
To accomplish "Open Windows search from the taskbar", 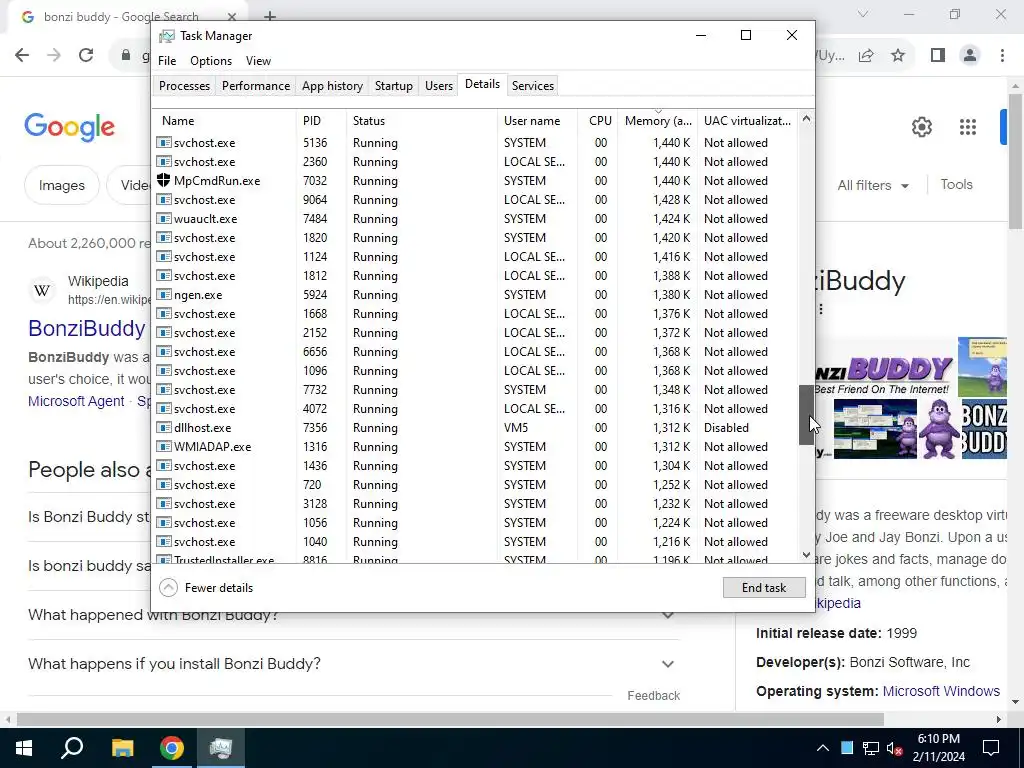I will pos(72,748).
